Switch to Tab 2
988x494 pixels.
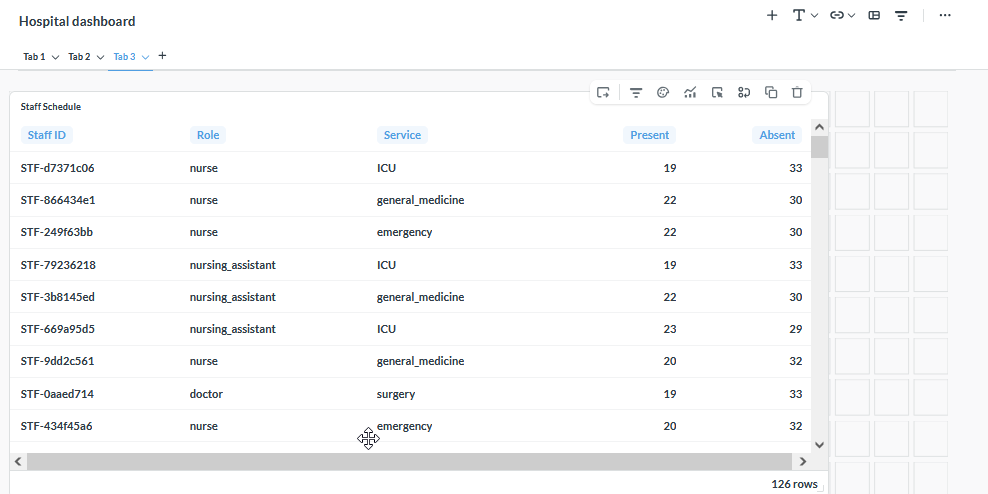79,57
